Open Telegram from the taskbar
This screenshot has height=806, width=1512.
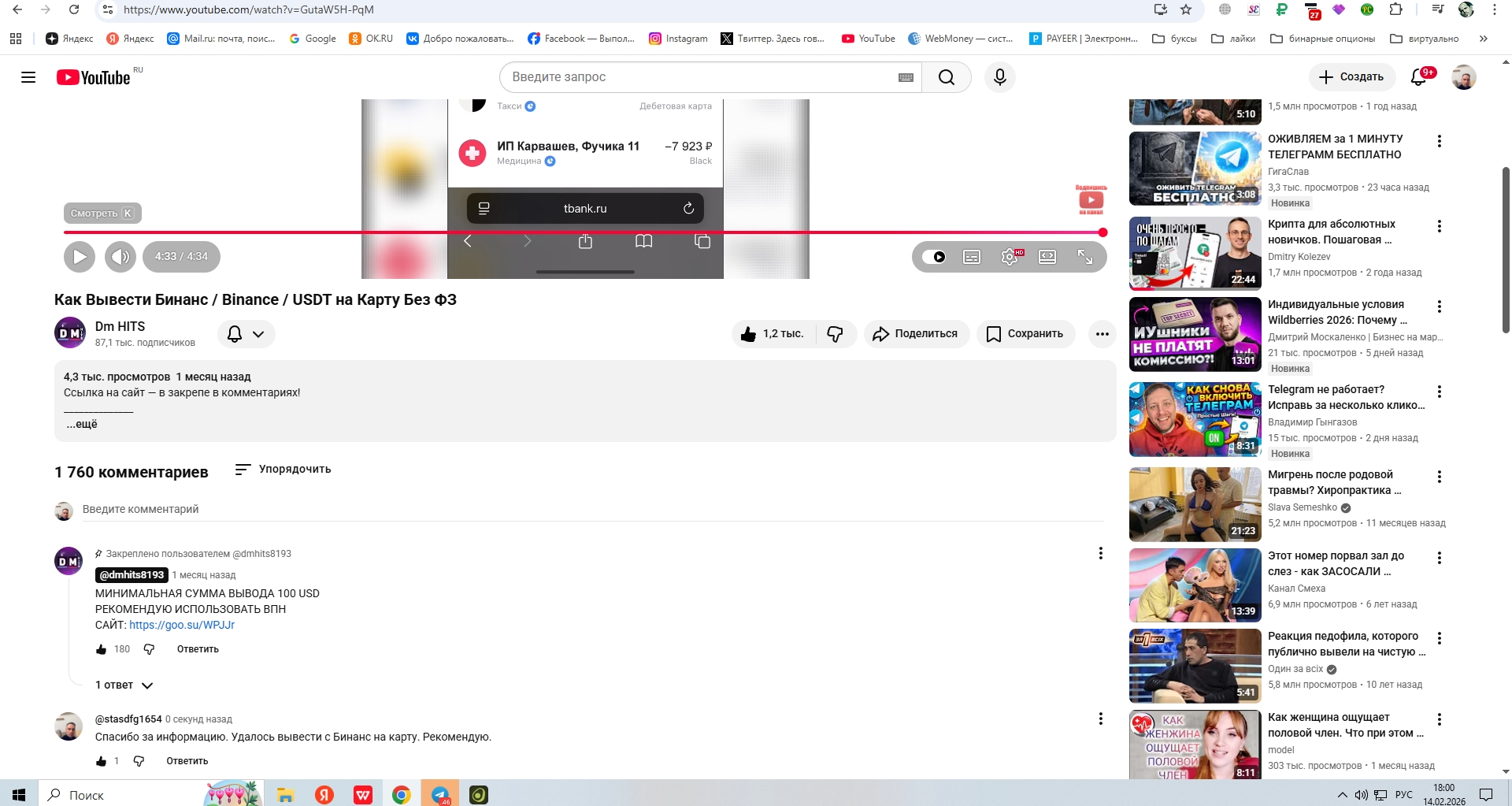[440, 795]
